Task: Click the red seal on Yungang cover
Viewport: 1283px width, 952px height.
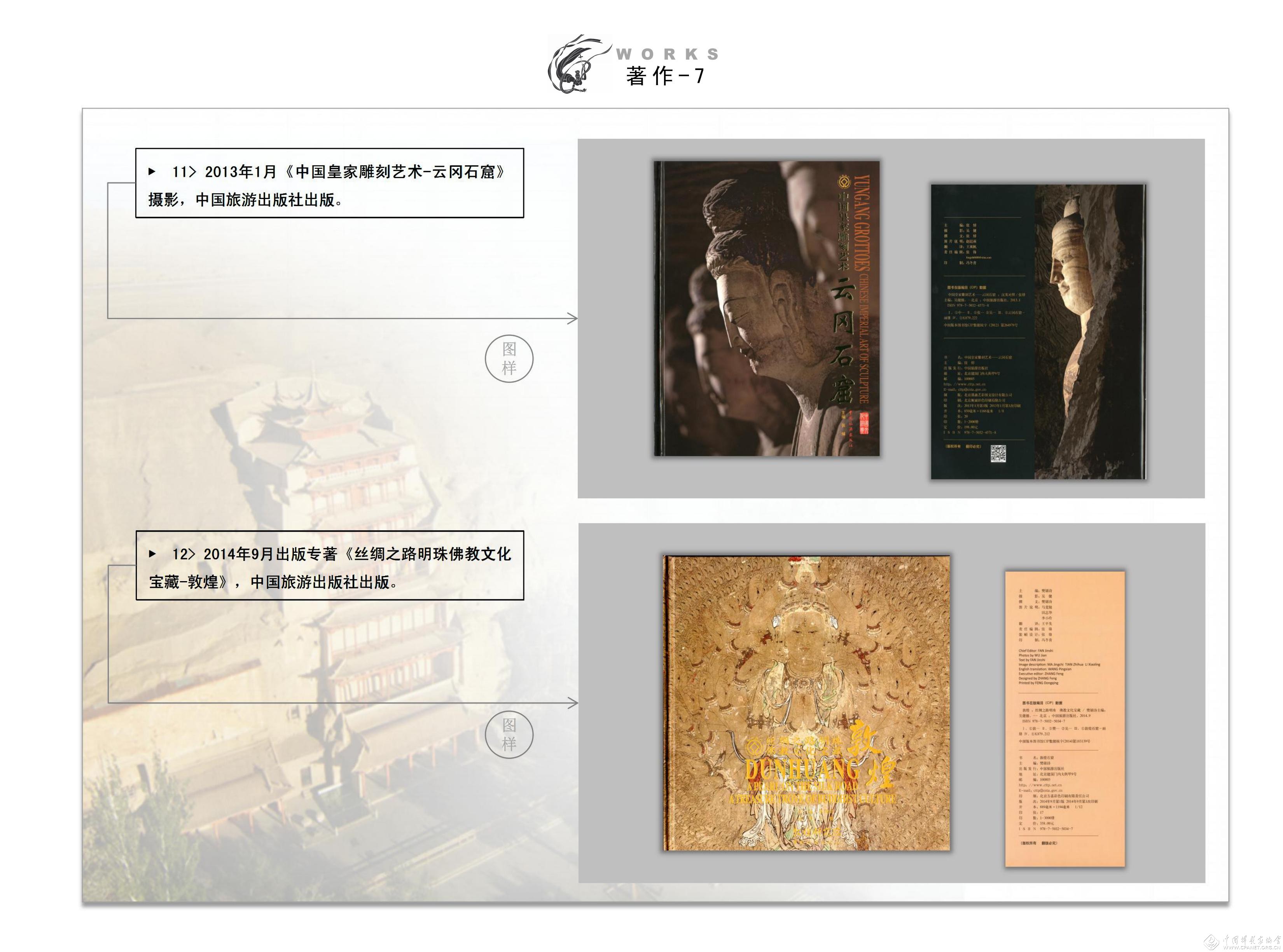Action: pyautogui.click(x=864, y=423)
